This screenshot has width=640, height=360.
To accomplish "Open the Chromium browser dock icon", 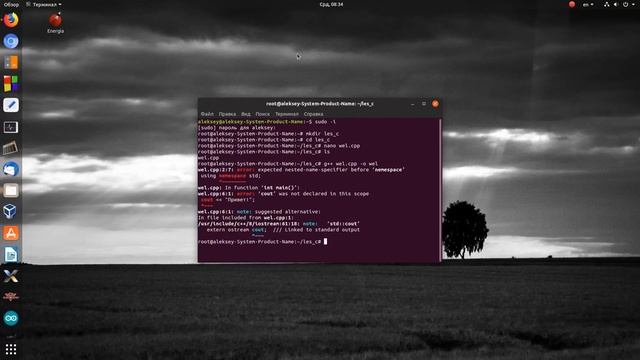I will click(11, 41).
